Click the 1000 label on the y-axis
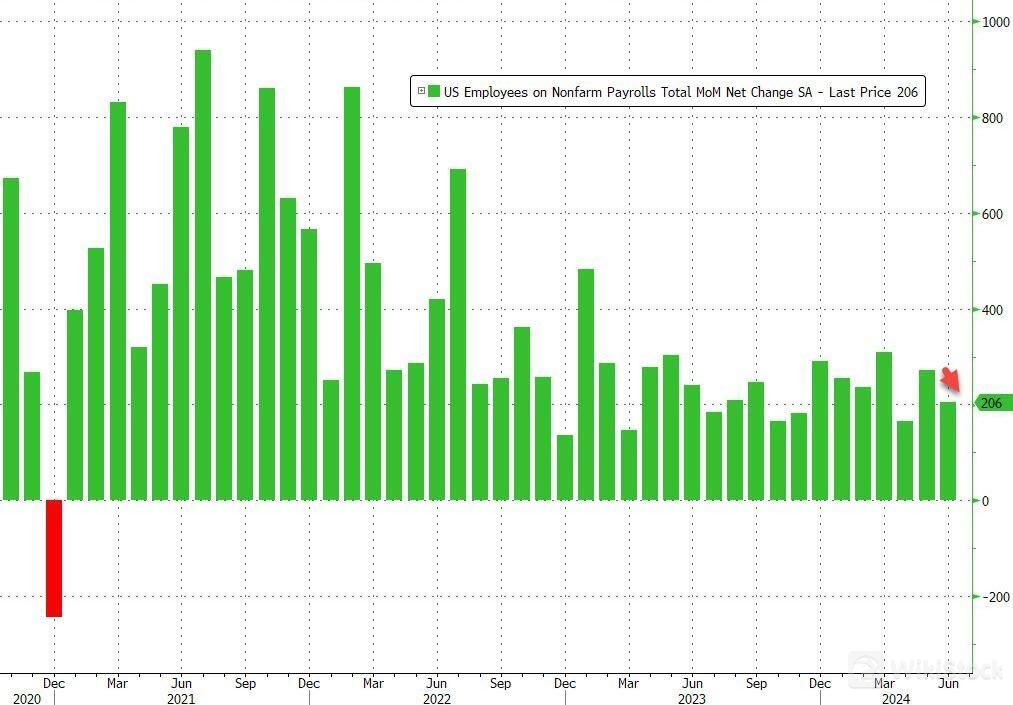The image size is (1013, 705). (x=996, y=22)
